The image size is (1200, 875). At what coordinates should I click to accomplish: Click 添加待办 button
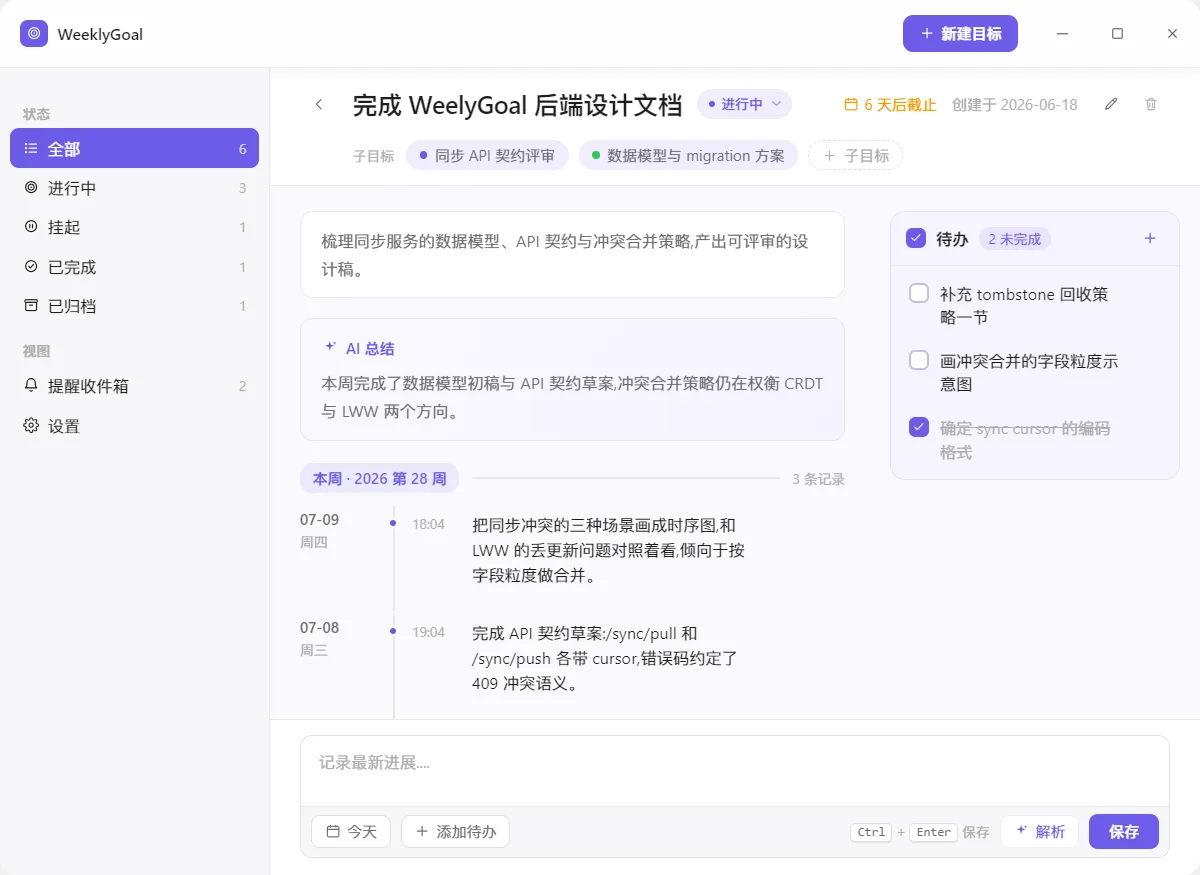pos(455,831)
